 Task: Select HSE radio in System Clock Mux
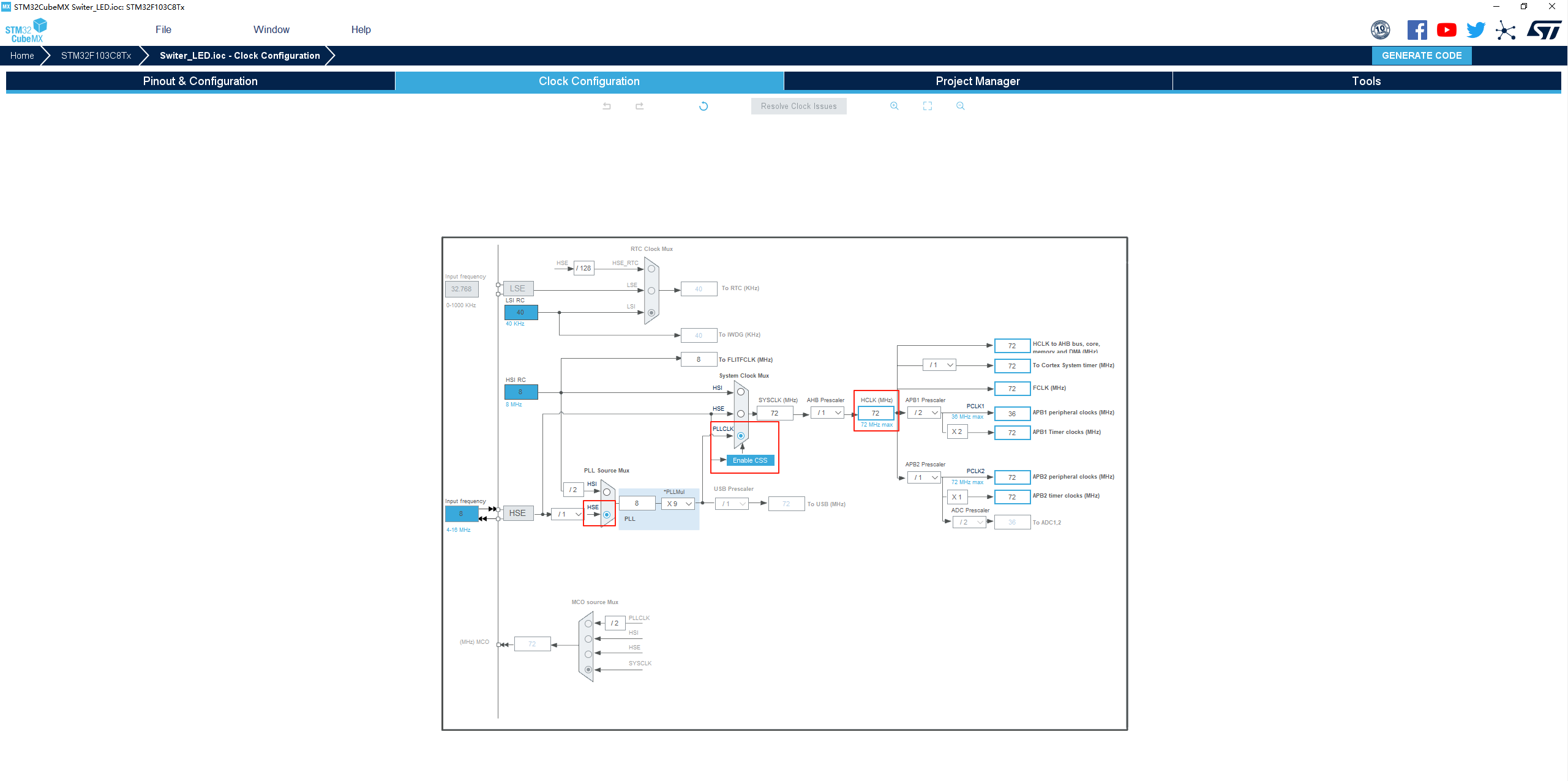[741, 414]
